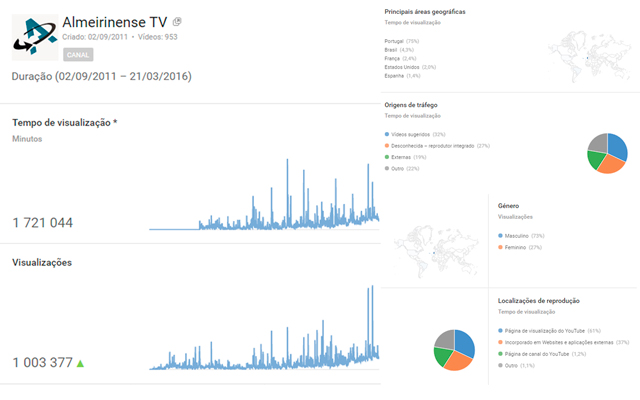The height and width of the screenshot is (400, 640).
Task: Click the gray CANAL badge
Action: click(77, 55)
